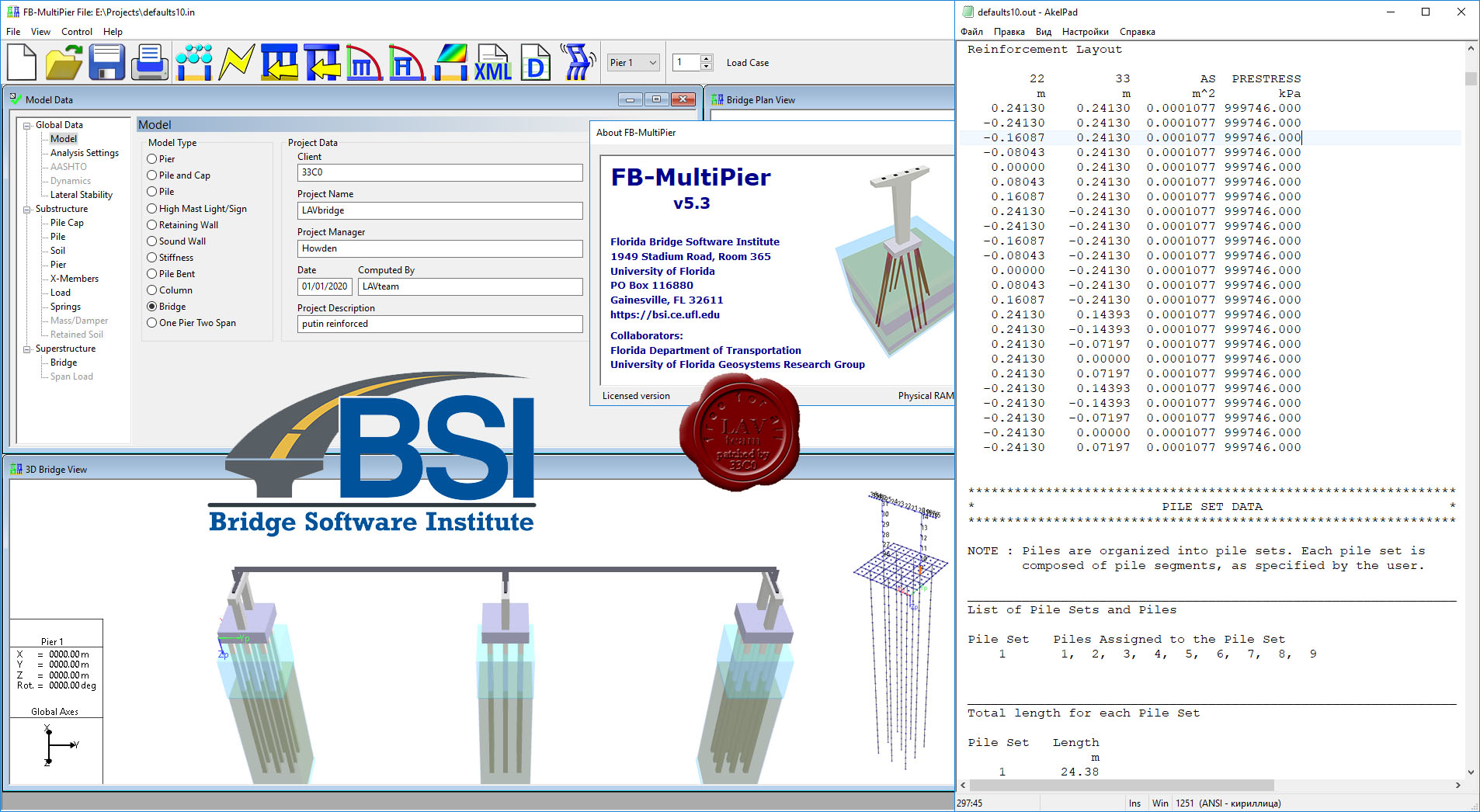Click Bridge Plan View panel icon
The image size is (1480, 812).
(x=717, y=99)
